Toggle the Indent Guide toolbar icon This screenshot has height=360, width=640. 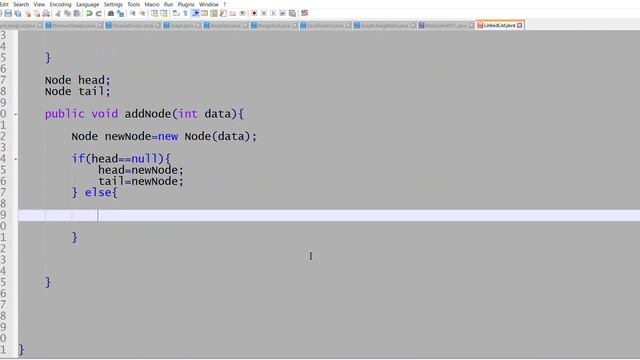pyautogui.click(x=195, y=13)
